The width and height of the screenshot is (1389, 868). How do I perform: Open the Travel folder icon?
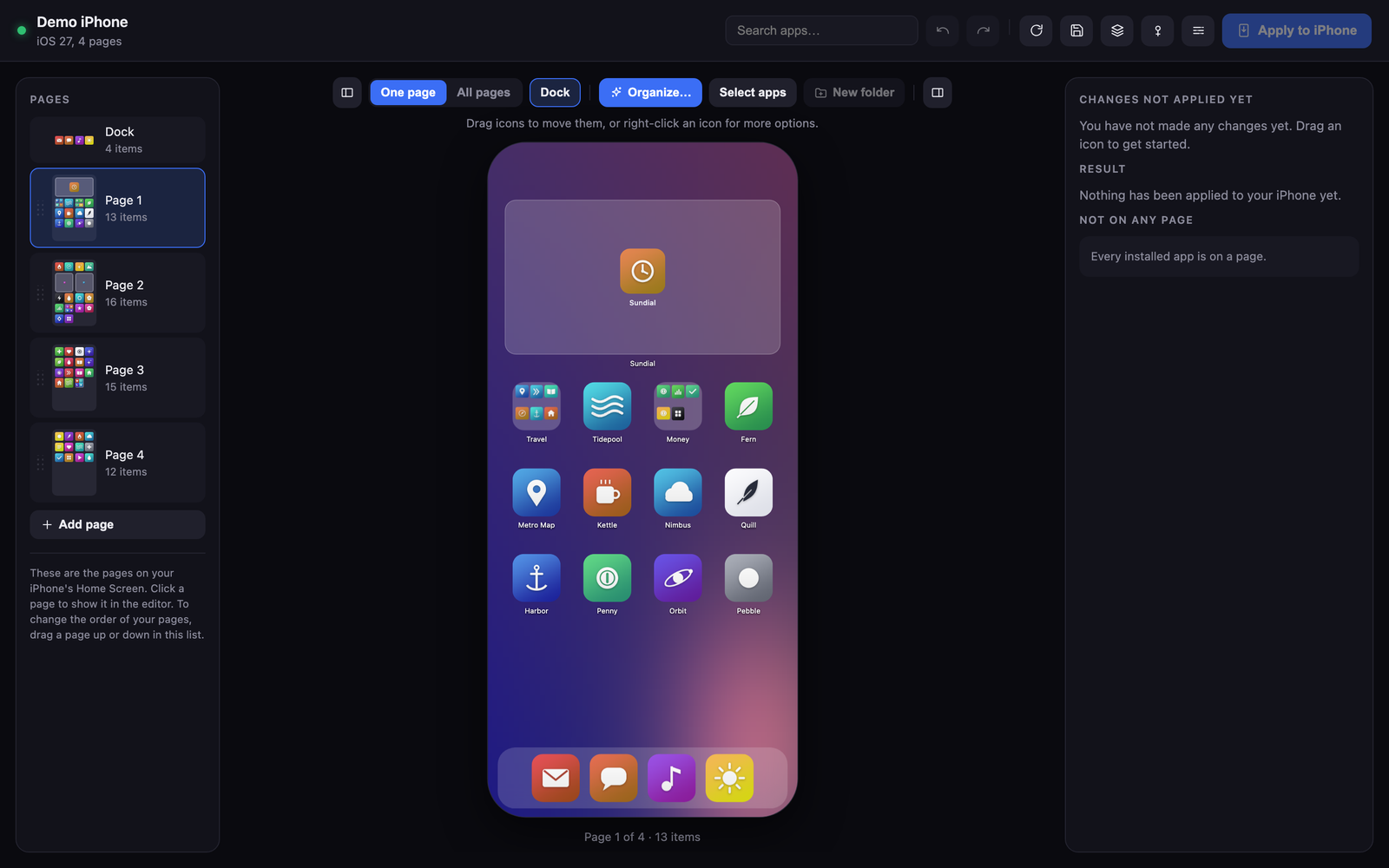[537, 406]
